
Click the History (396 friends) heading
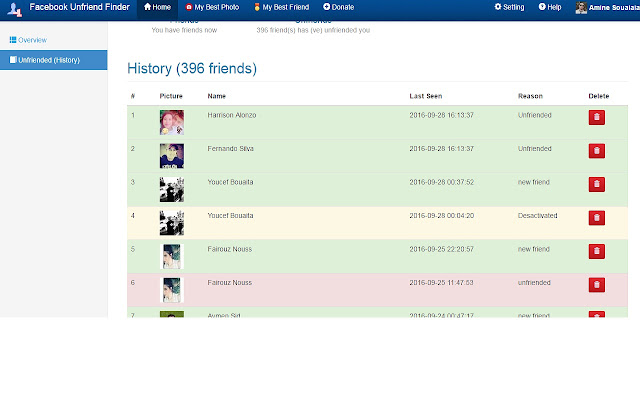point(192,68)
